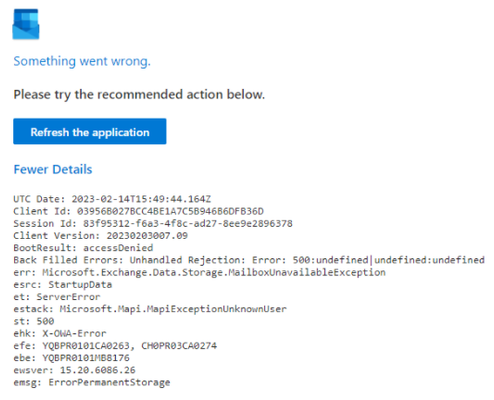The width and height of the screenshot is (494, 400).
Task: Click the ehk X-OWA-Error line
Action: pos(60,333)
